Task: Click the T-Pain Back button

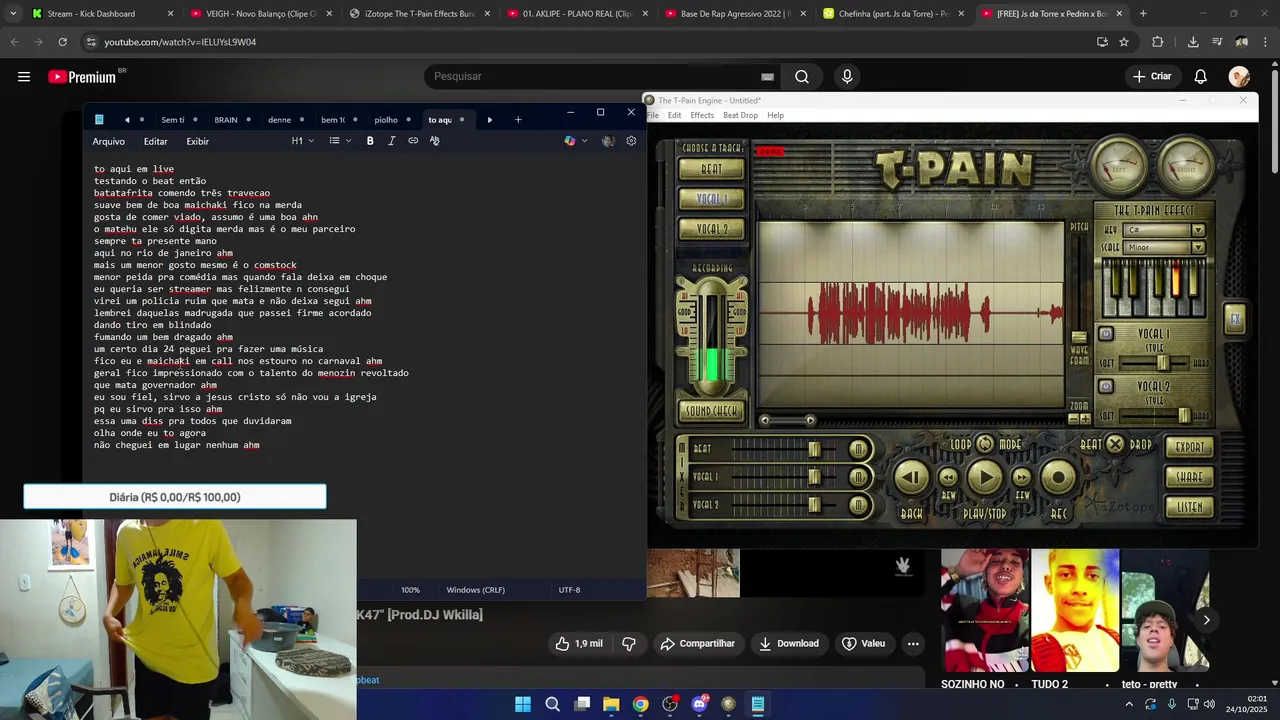Action: coord(911,478)
